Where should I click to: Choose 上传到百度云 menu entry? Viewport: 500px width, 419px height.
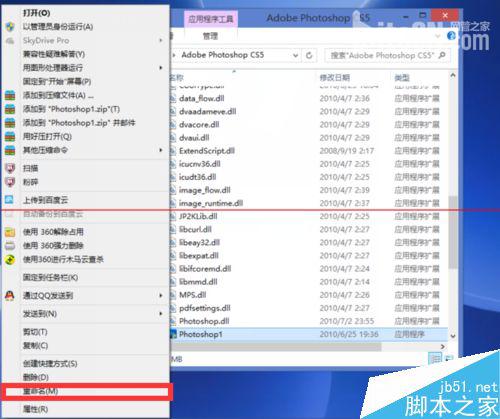(x=45, y=200)
